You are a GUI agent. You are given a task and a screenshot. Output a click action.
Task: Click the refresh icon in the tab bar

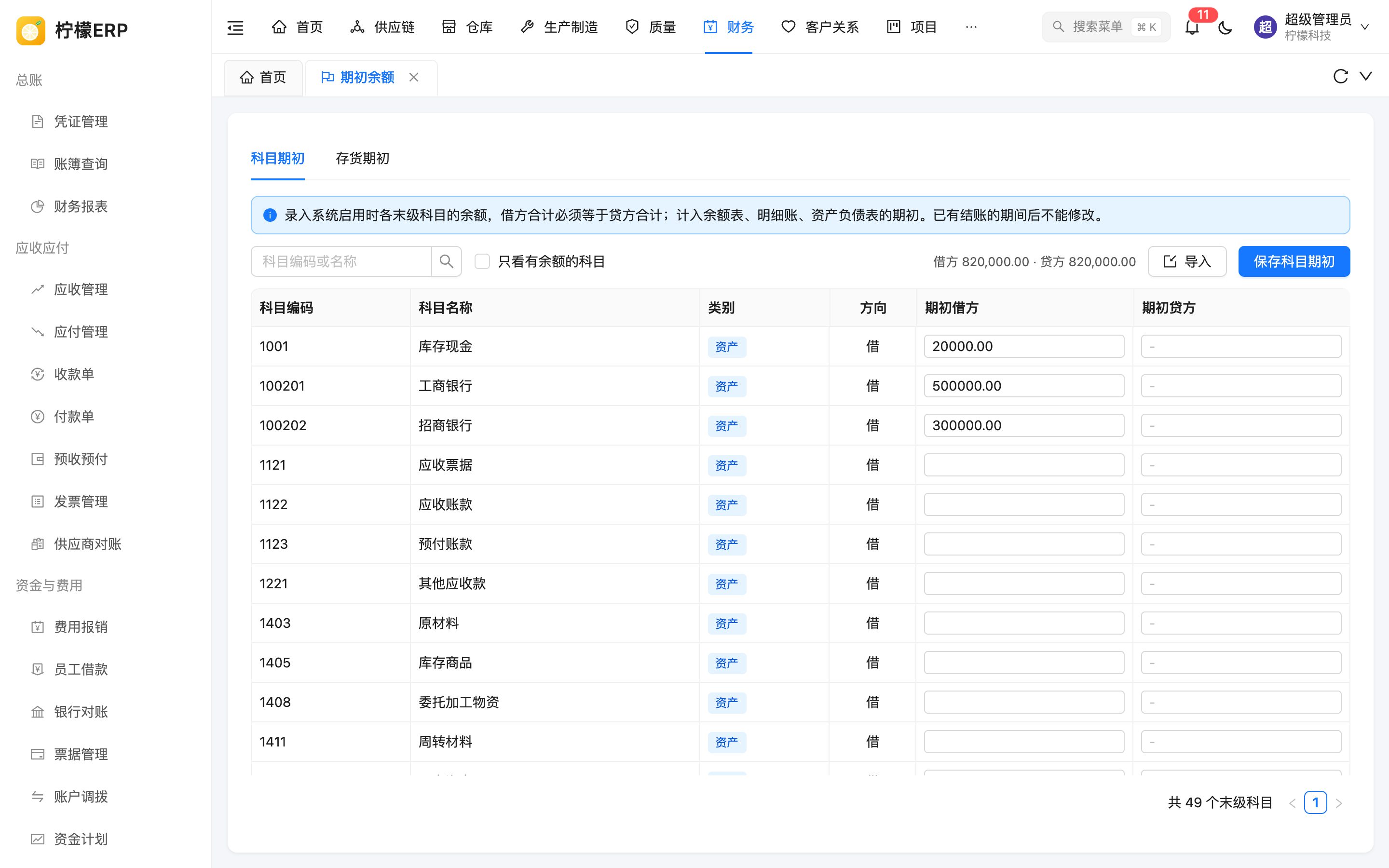click(x=1340, y=76)
